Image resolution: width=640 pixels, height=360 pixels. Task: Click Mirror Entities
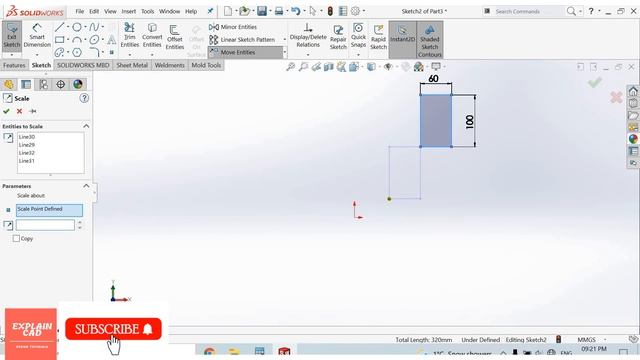233,27
